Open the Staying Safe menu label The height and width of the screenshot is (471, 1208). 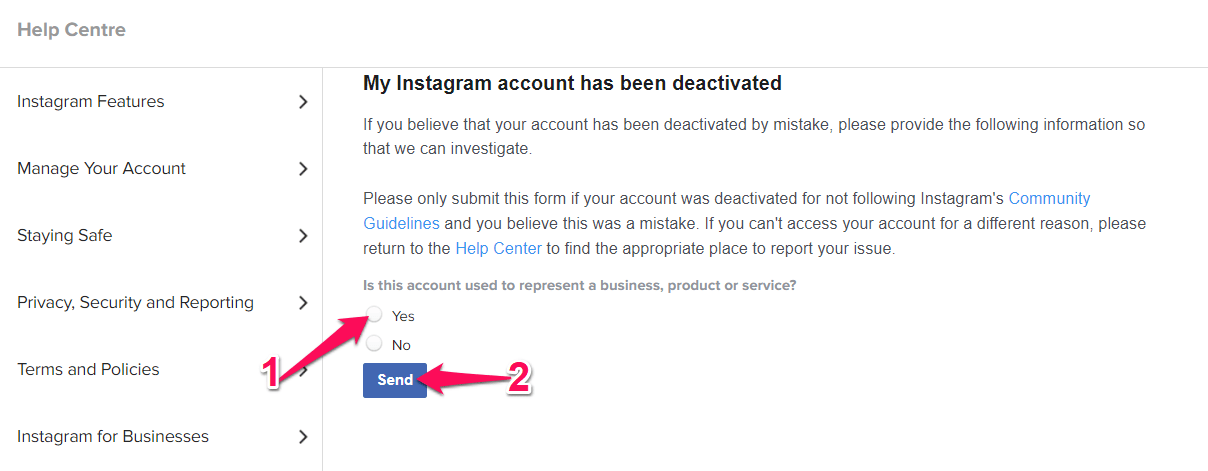65,236
